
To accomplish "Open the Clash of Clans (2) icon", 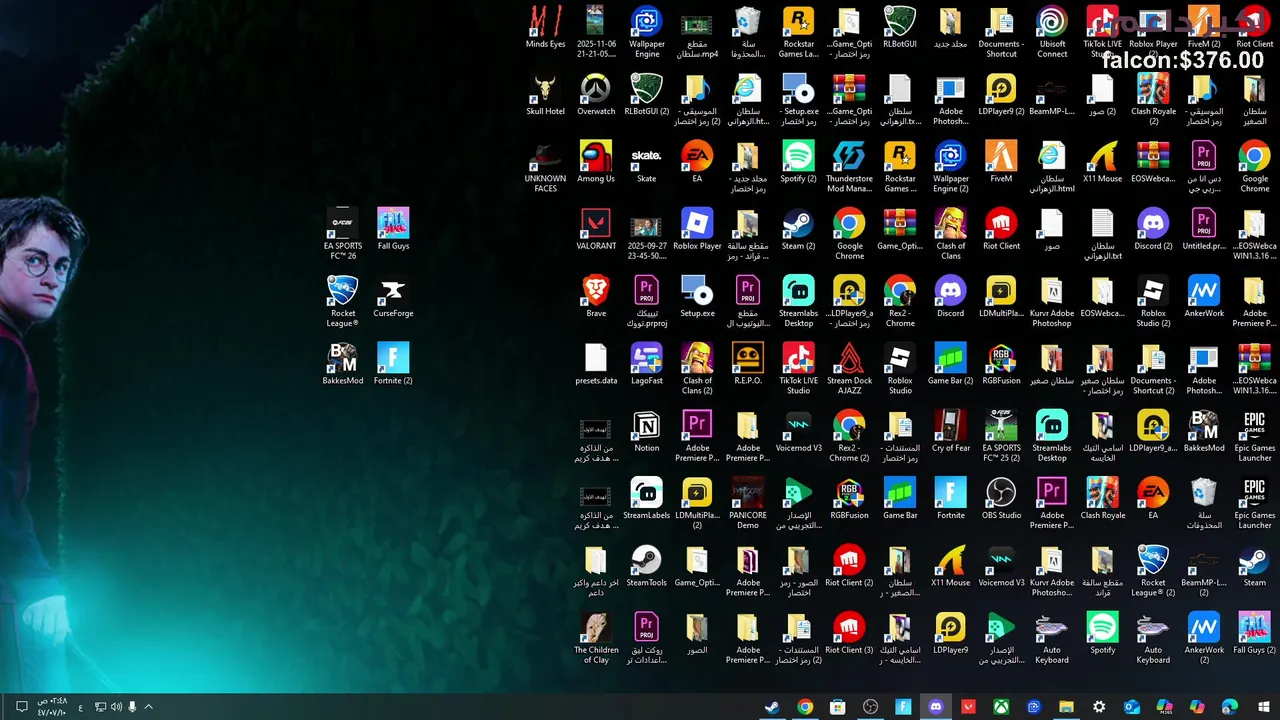I will coord(697,368).
